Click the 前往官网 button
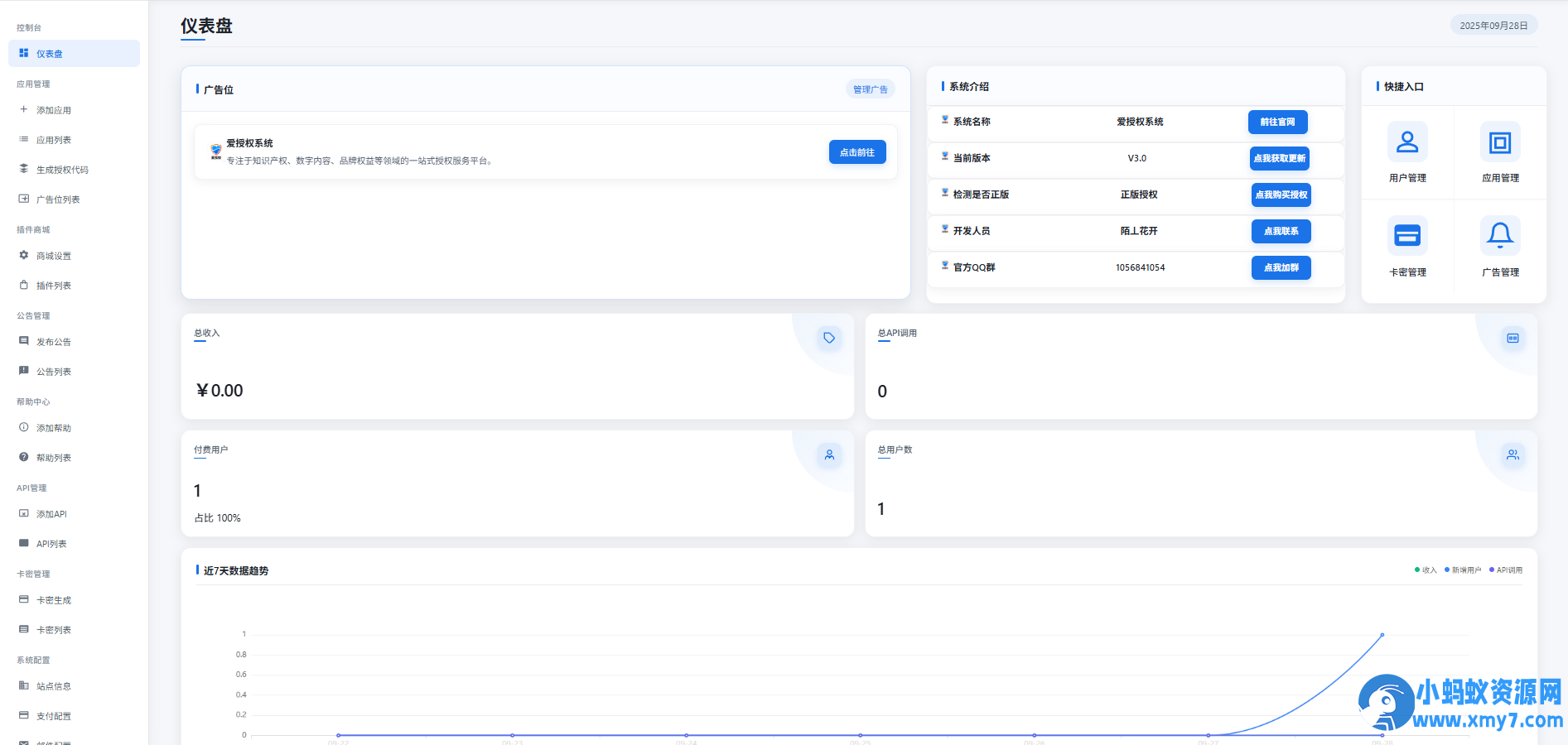The image size is (1568, 745). 1277,122
